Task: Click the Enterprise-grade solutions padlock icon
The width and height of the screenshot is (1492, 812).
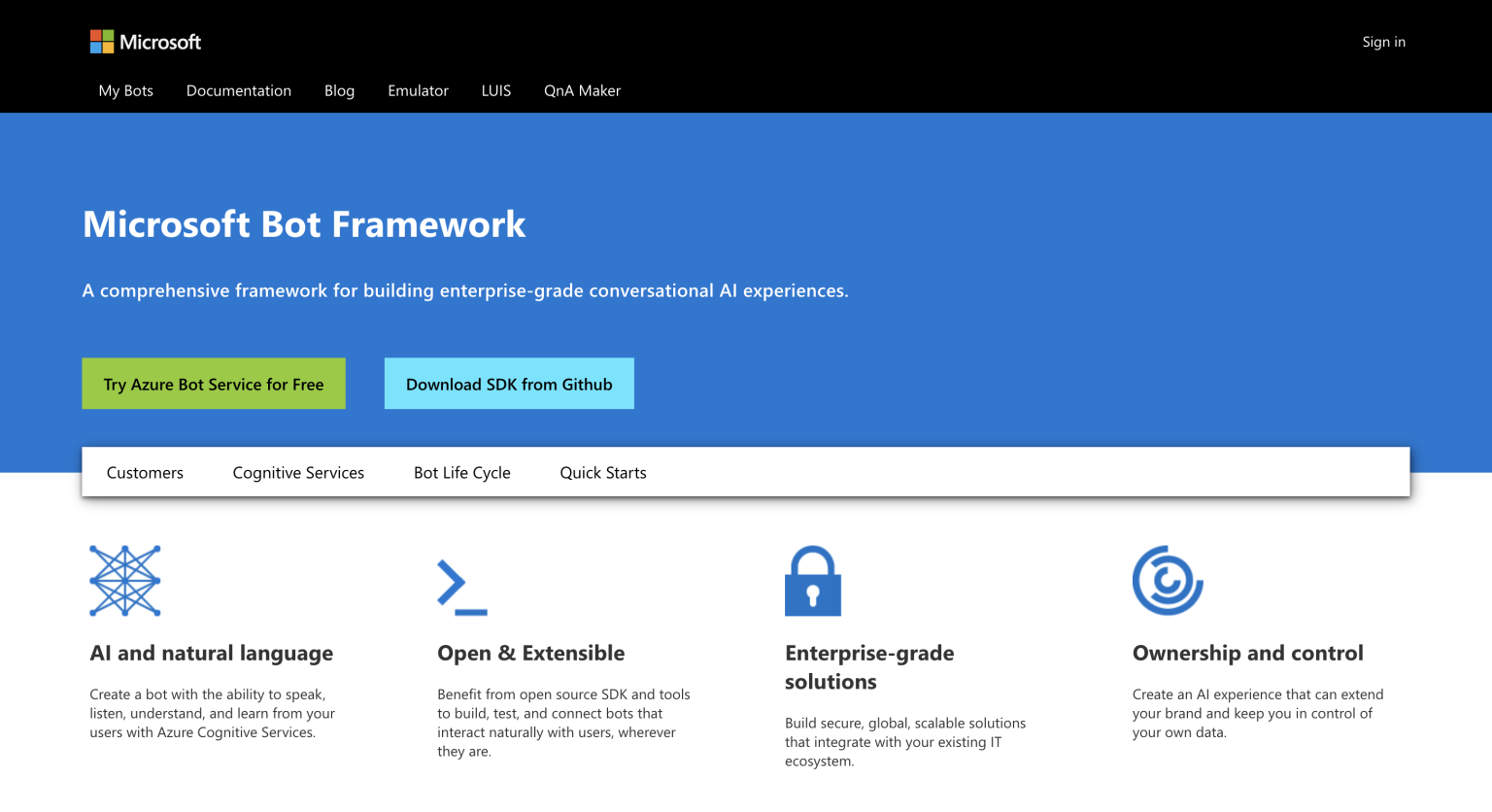Action: pyautogui.click(x=813, y=580)
